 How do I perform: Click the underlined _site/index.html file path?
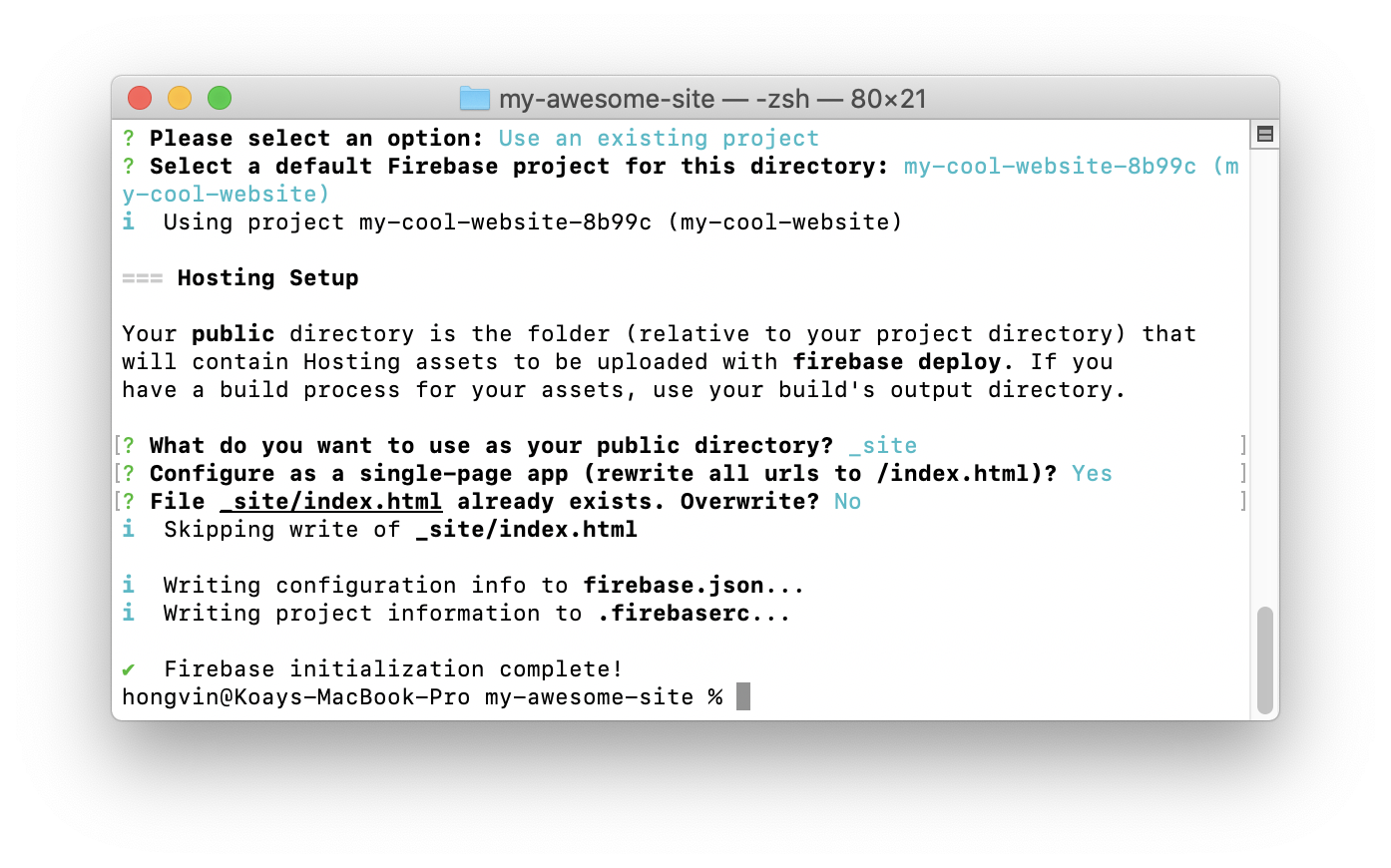(x=331, y=501)
